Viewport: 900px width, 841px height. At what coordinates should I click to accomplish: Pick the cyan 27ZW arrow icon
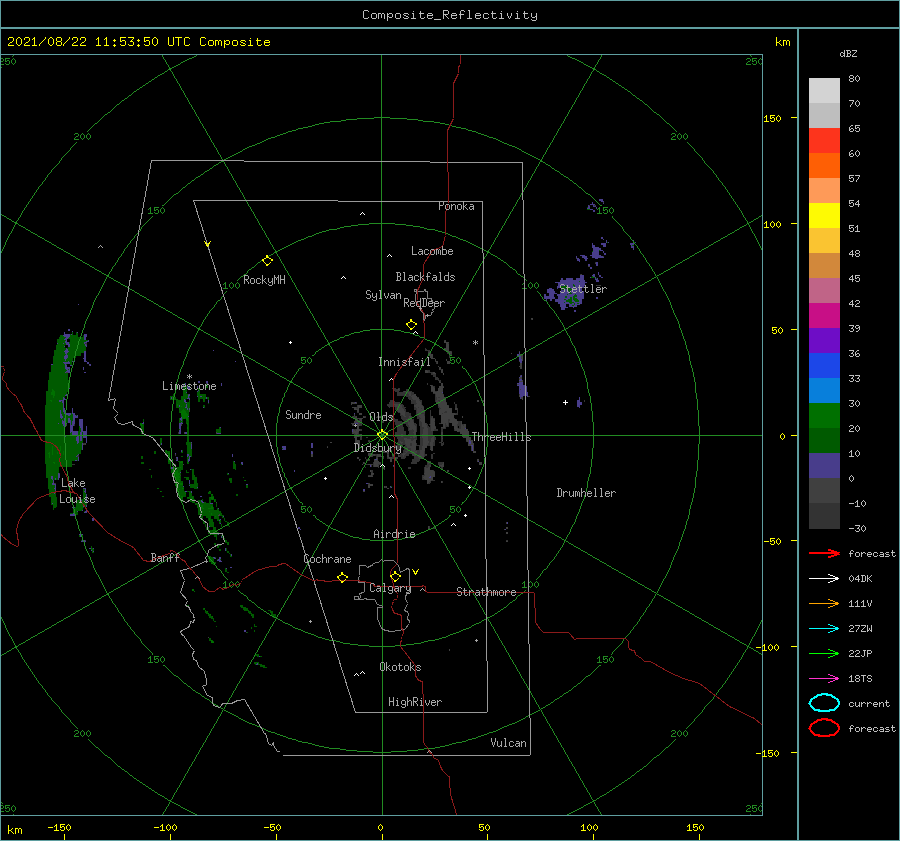click(824, 629)
